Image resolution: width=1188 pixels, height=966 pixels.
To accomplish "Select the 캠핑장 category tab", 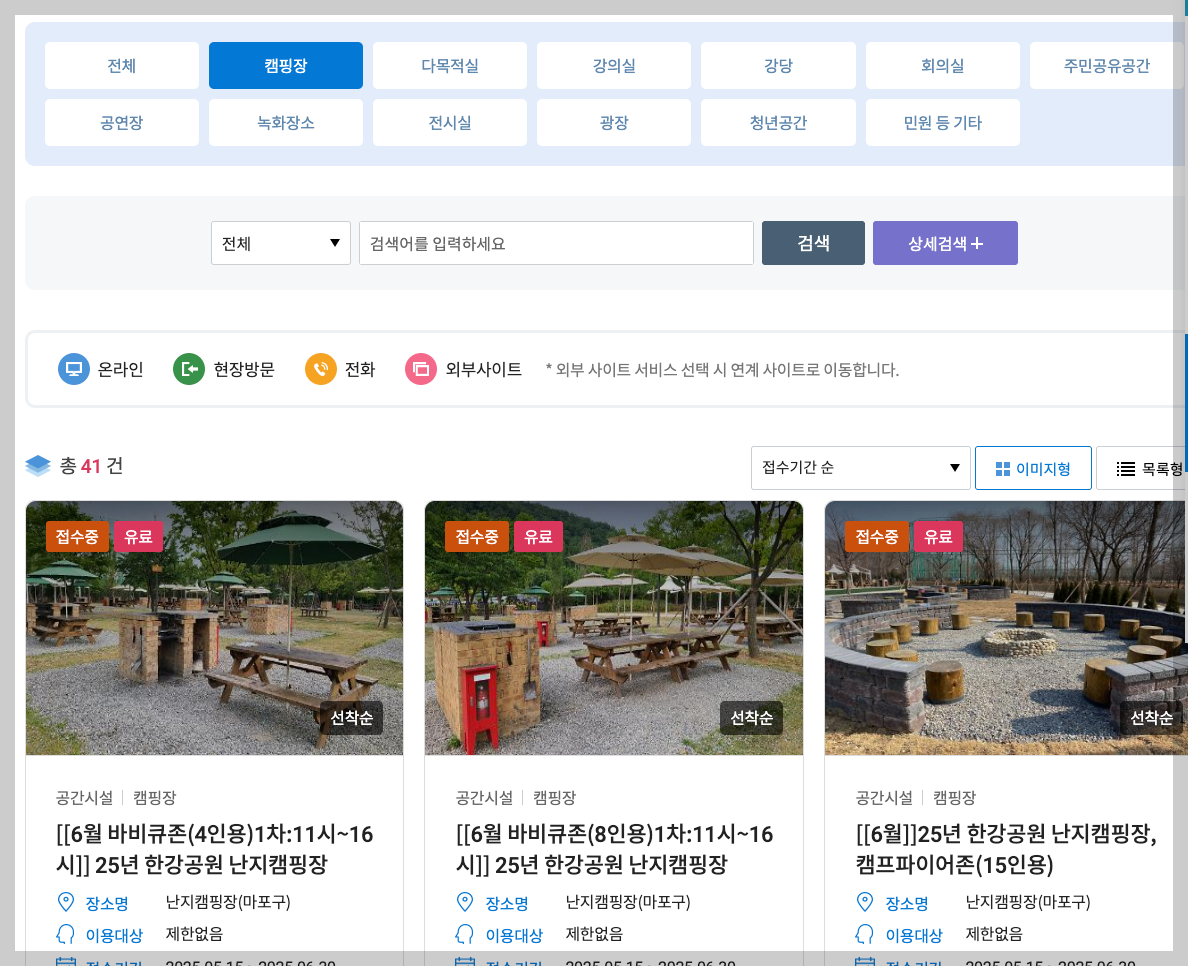I will [x=286, y=65].
